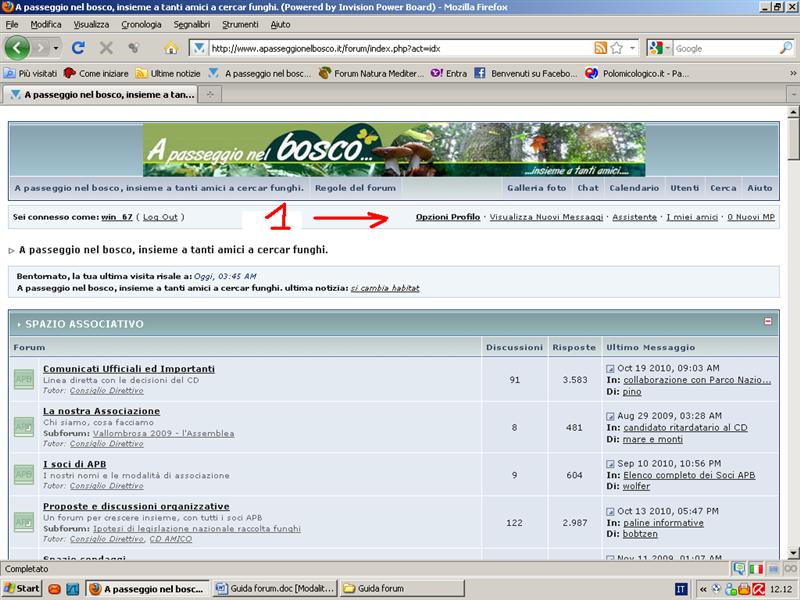Switch to 'Guida forum.doc' taskbar window
Screen dimensions: 800x600
tap(275, 589)
